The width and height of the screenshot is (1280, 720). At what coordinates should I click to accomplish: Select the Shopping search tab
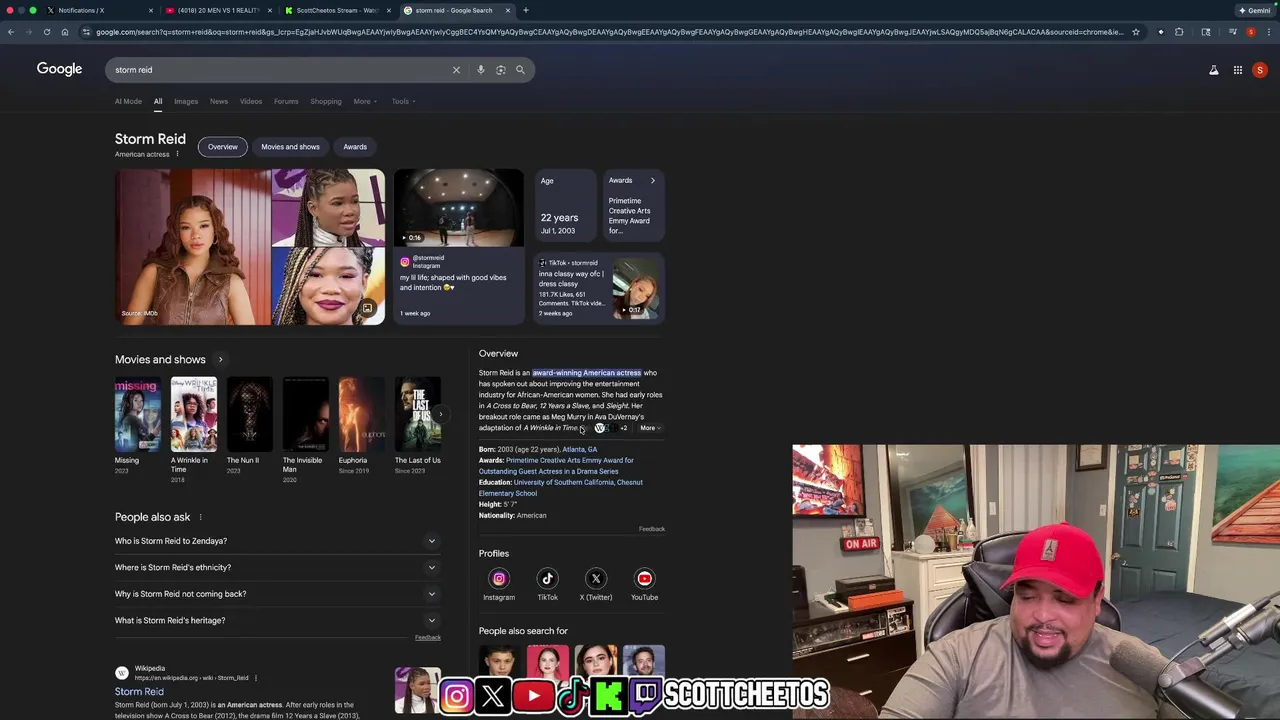pyautogui.click(x=326, y=101)
